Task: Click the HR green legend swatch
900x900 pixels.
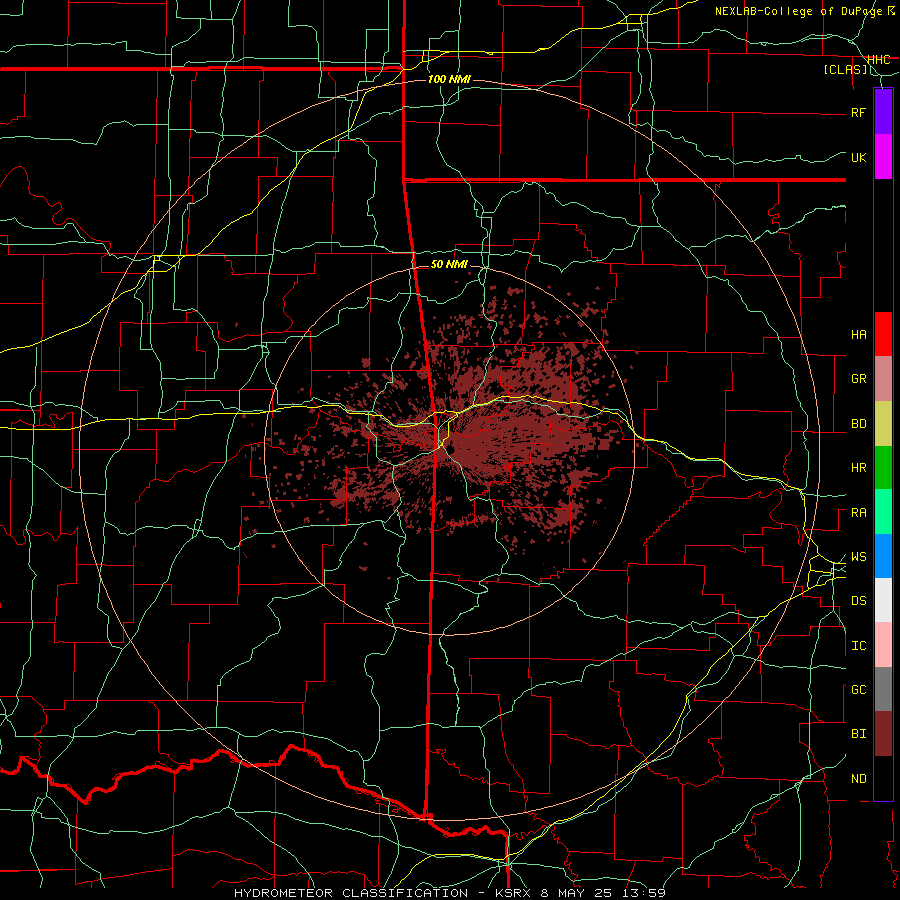Action: pos(883,468)
